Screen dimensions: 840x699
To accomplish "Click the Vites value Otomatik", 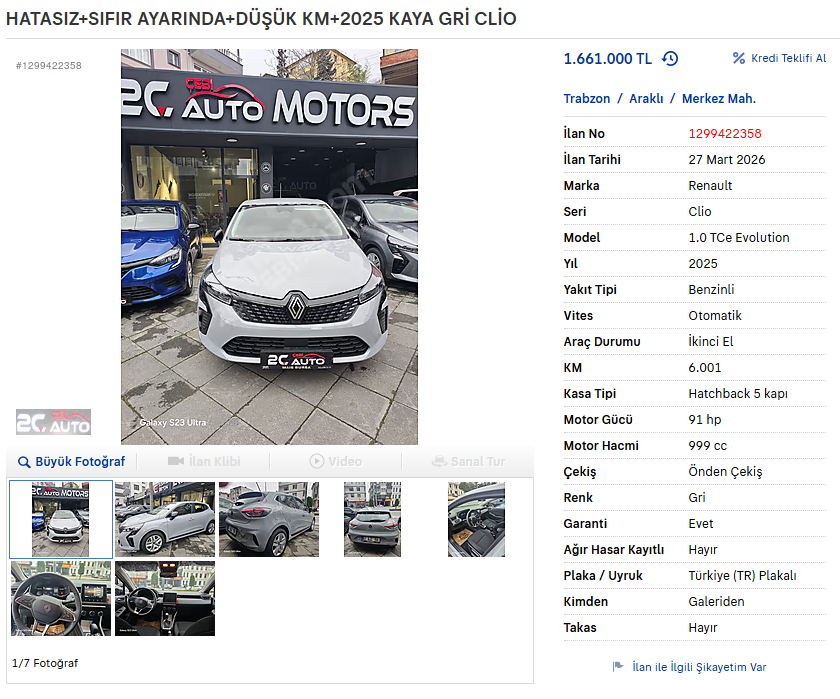I will coord(715,315).
